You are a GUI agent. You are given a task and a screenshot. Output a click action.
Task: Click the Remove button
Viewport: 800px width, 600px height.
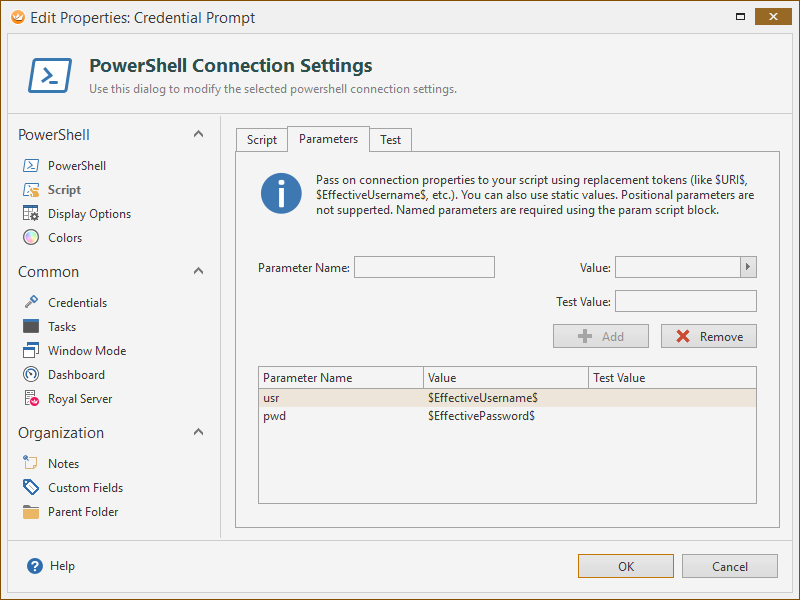pyautogui.click(x=709, y=337)
